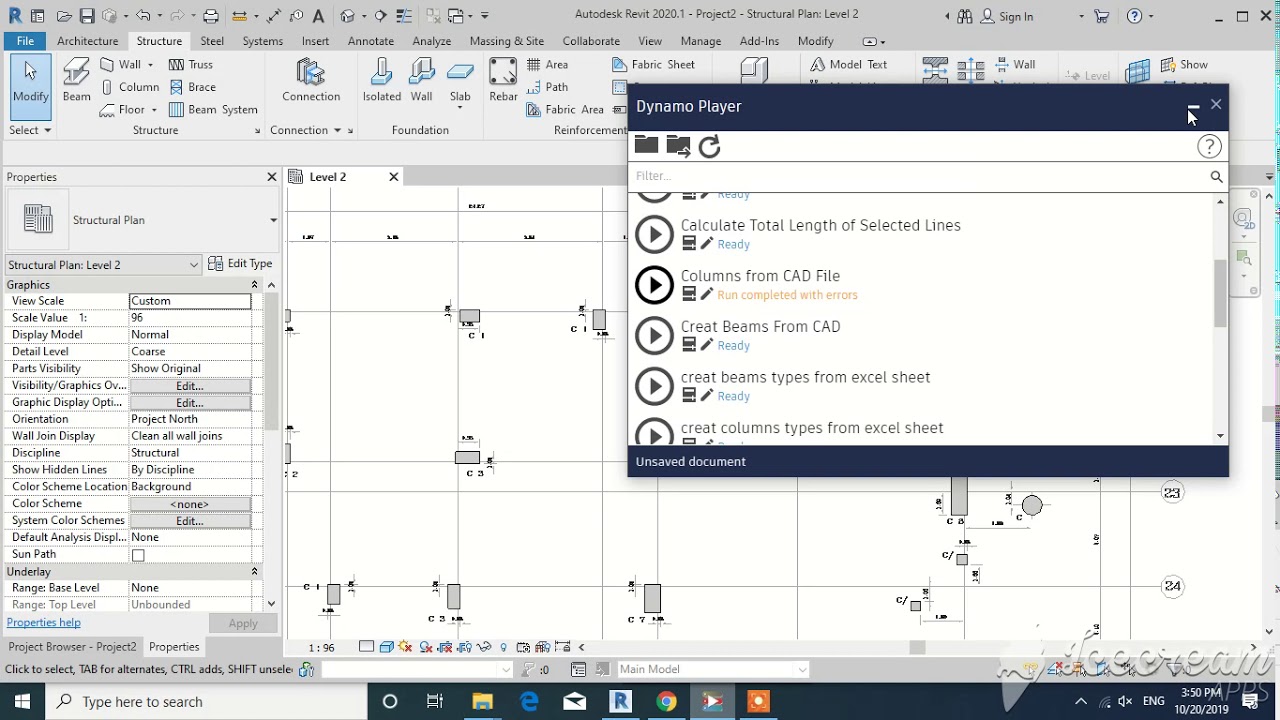1280x720 pixels.
Task: Click Print in the Quick Access toolbar
Action: pos(211,16)
